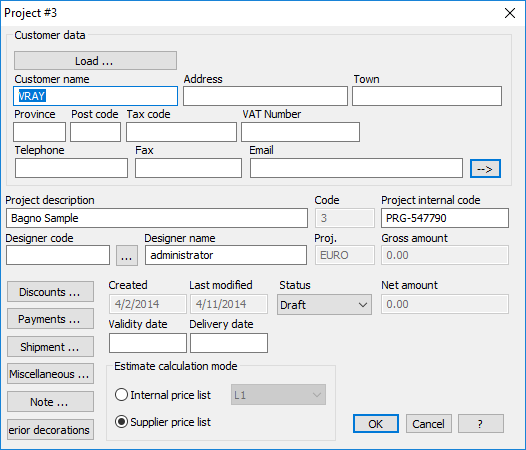The image size is (526, 450).
Task: Click the Project internal code field
Action: [444, 218]
